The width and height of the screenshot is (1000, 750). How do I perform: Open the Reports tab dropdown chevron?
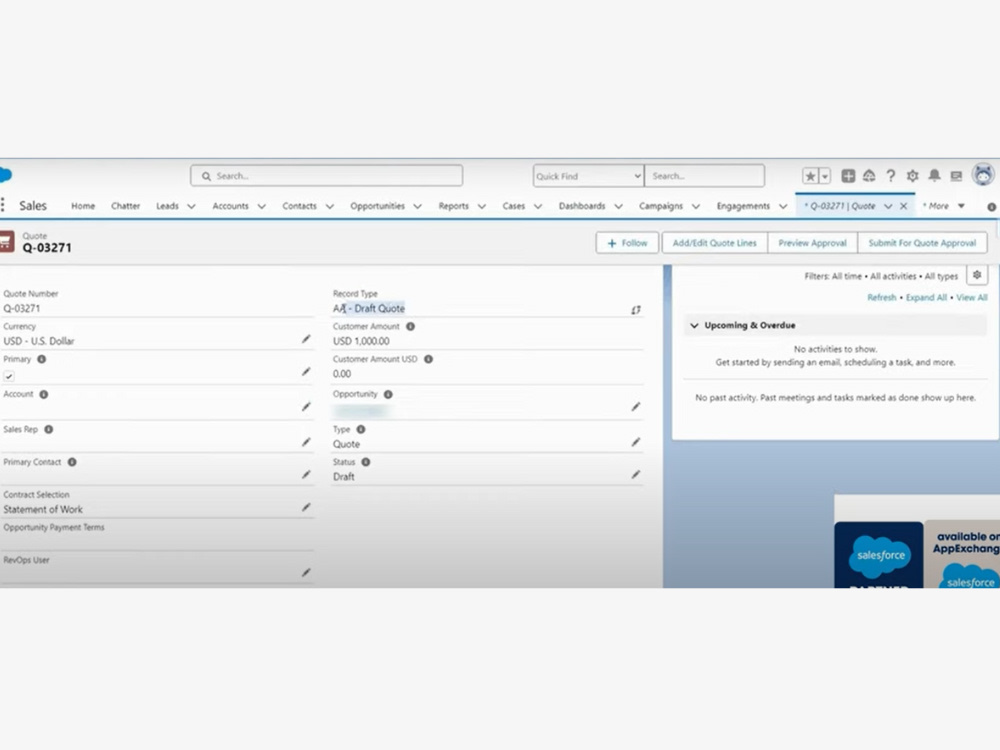coord(482,206)
